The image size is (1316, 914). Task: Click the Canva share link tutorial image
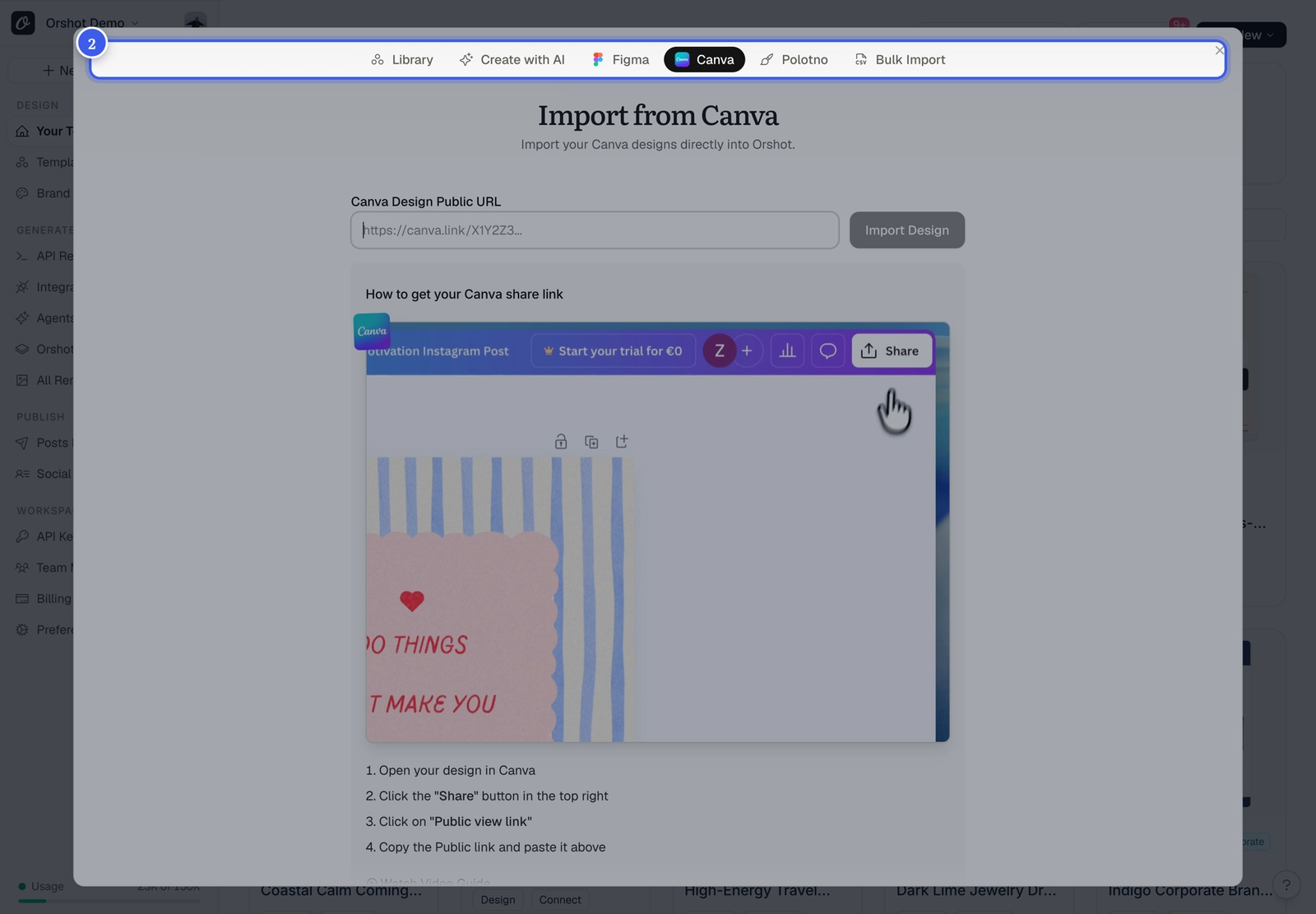[x=657, y=531]
